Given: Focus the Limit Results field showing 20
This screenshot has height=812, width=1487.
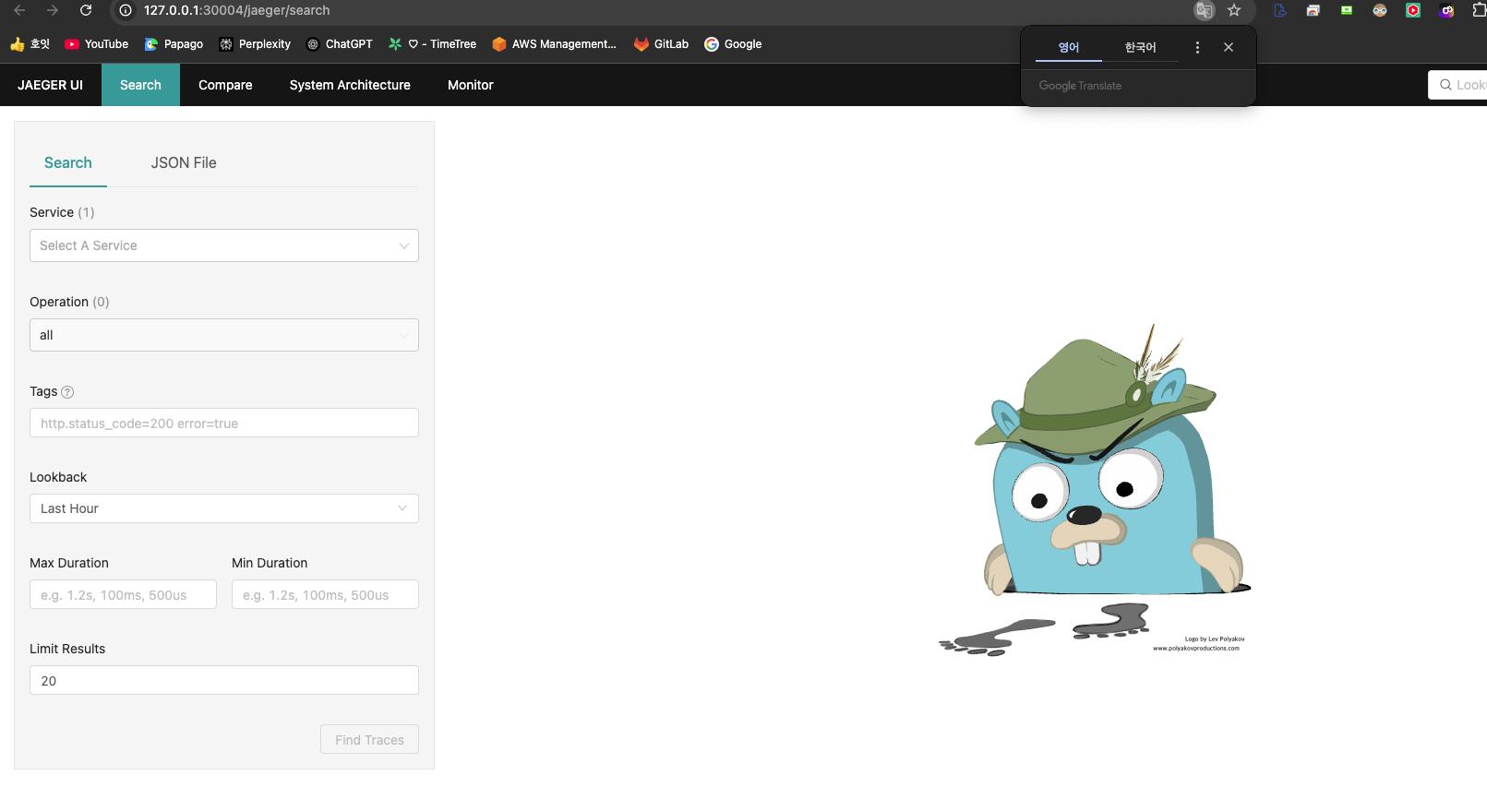Looking at the screenshot, I should [x=224, y=680].
